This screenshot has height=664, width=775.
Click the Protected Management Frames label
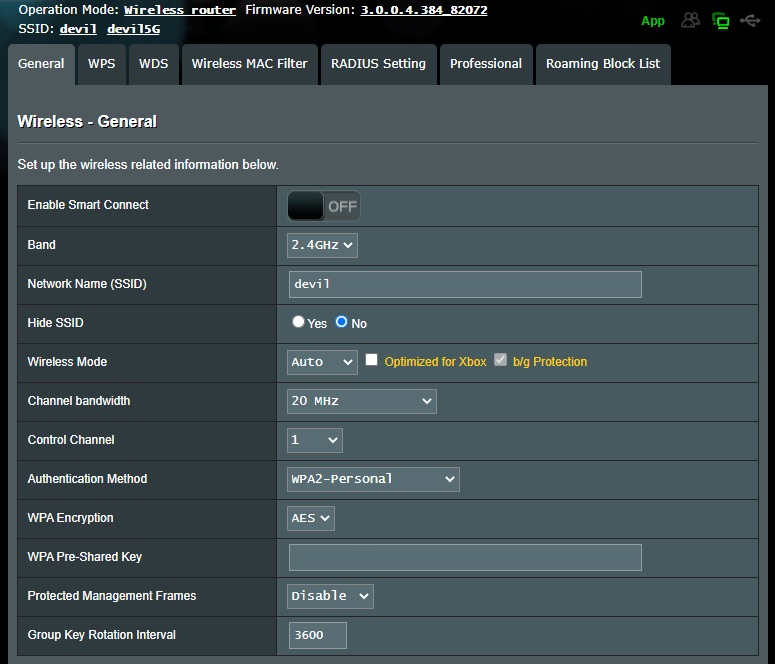click(112, 596)
